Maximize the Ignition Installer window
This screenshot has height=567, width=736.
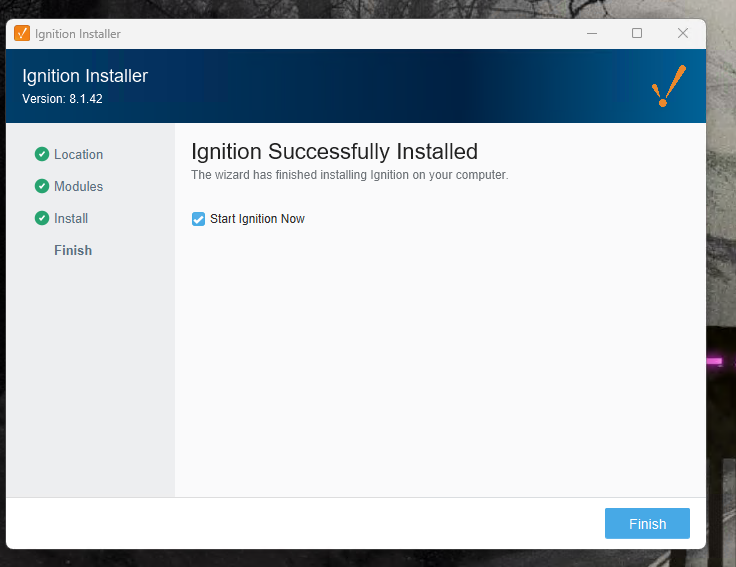637,33
